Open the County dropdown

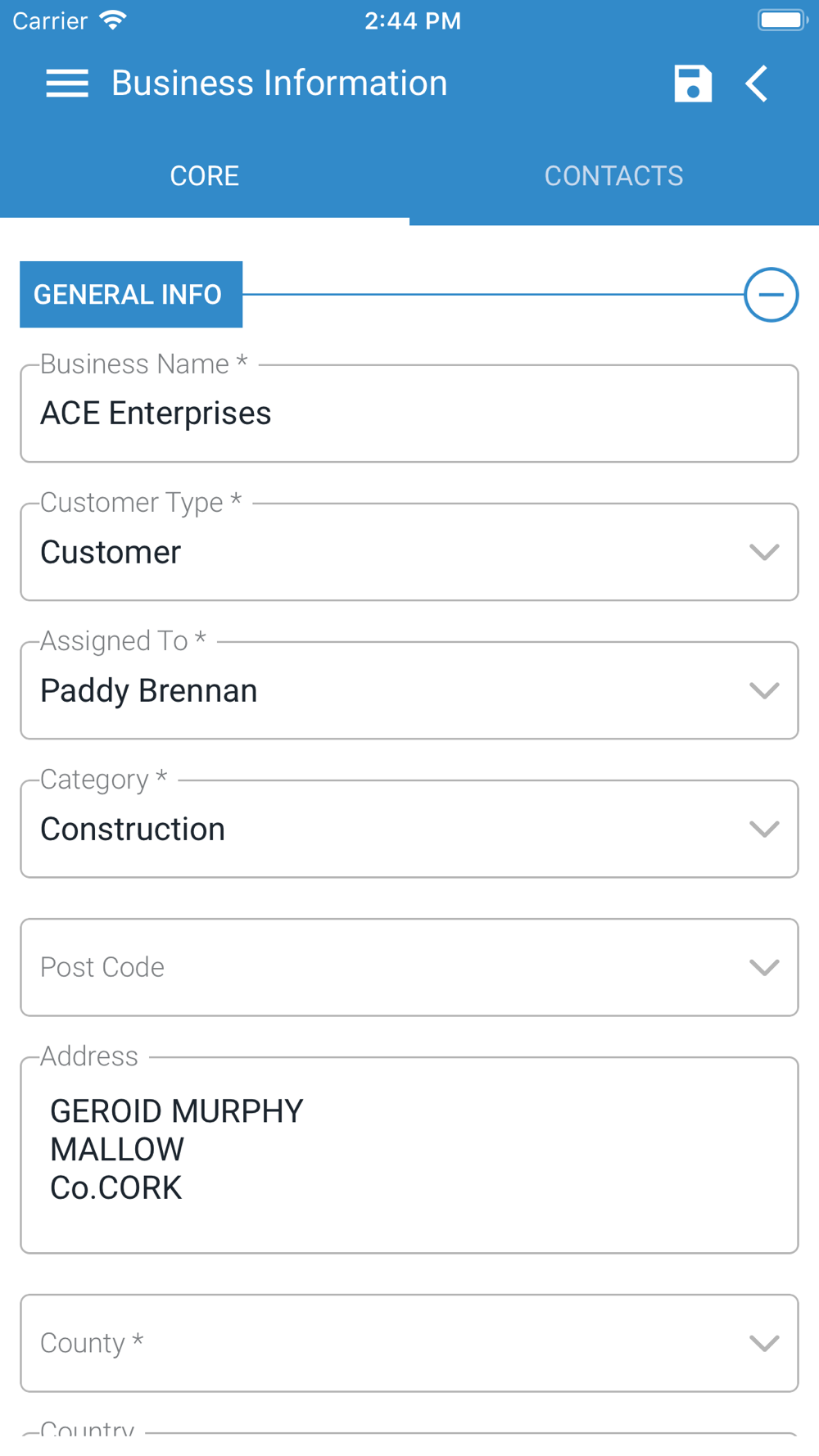(409, 1343)
